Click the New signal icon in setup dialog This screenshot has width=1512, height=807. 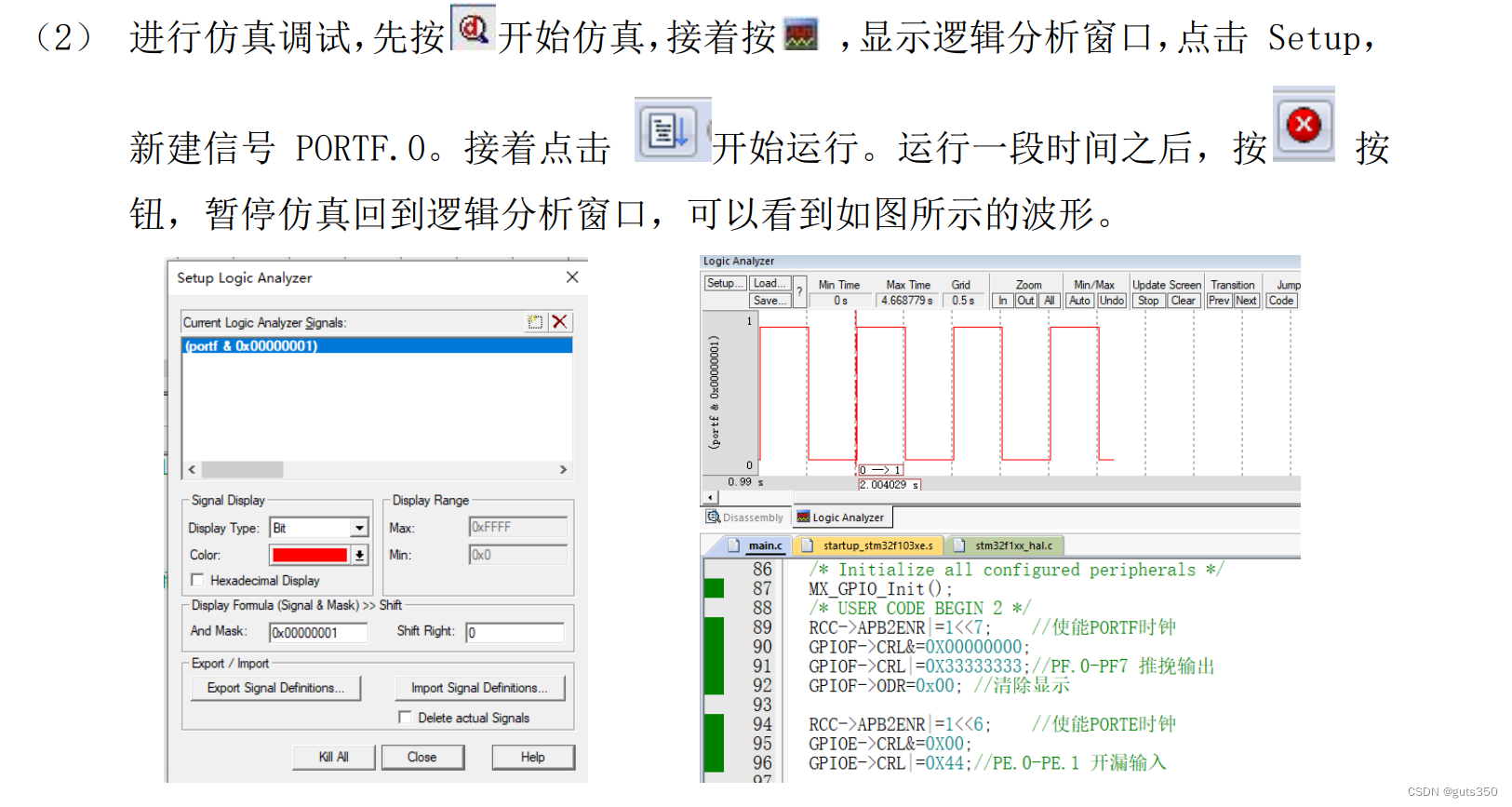pyautogui.click(x=535, y=322)
